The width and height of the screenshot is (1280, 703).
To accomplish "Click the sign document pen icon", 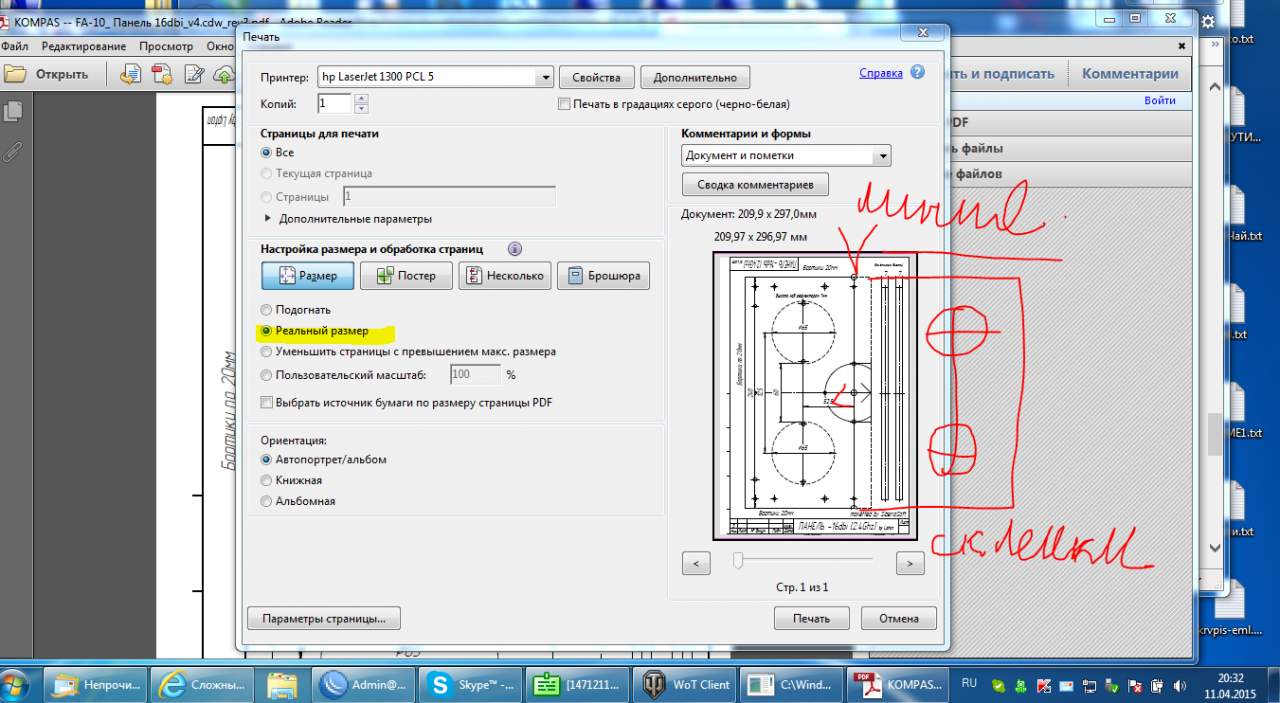I will (x=195, y=74).
